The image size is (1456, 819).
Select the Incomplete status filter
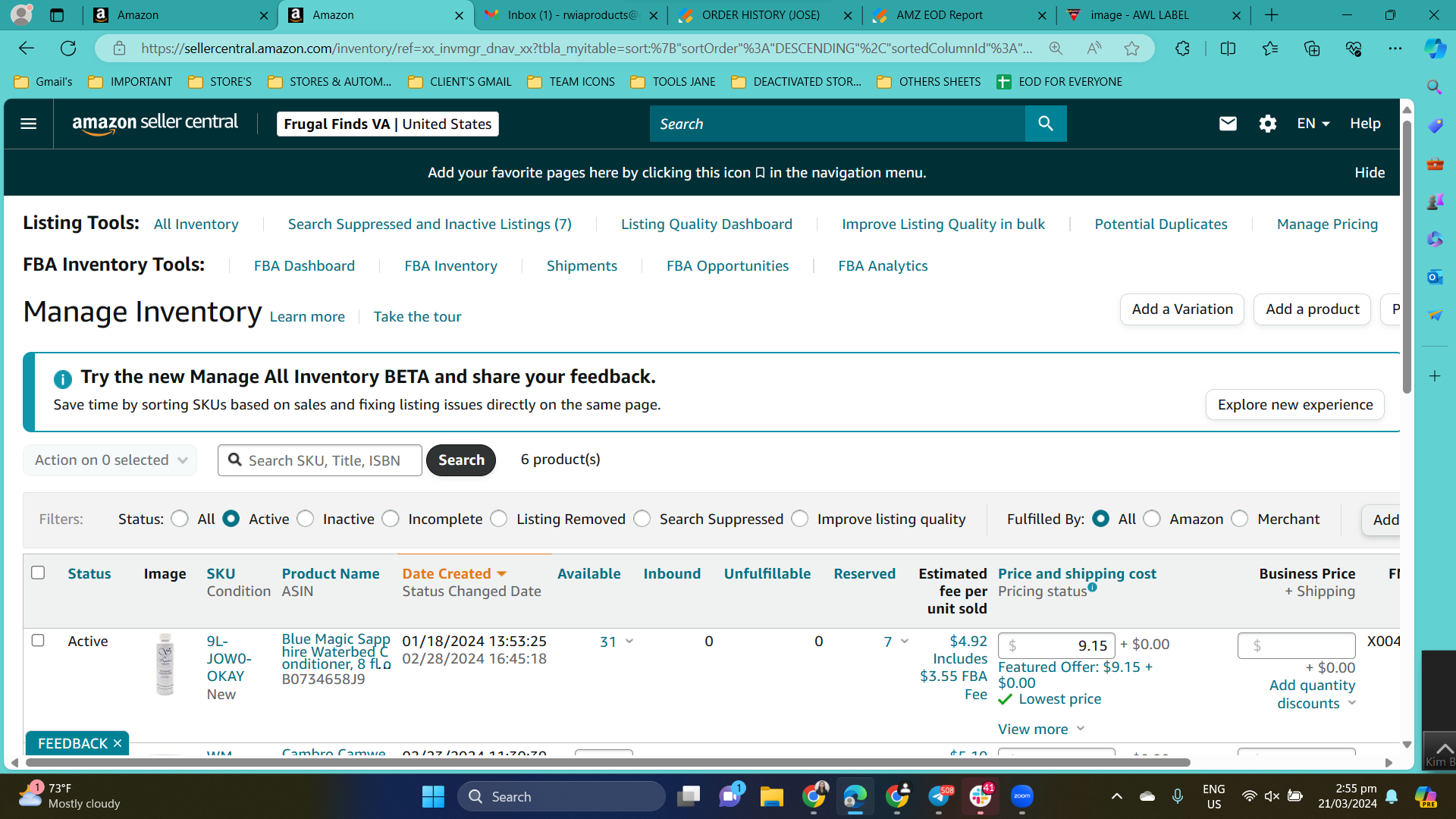pyautogui.click(x=391, y=519)
